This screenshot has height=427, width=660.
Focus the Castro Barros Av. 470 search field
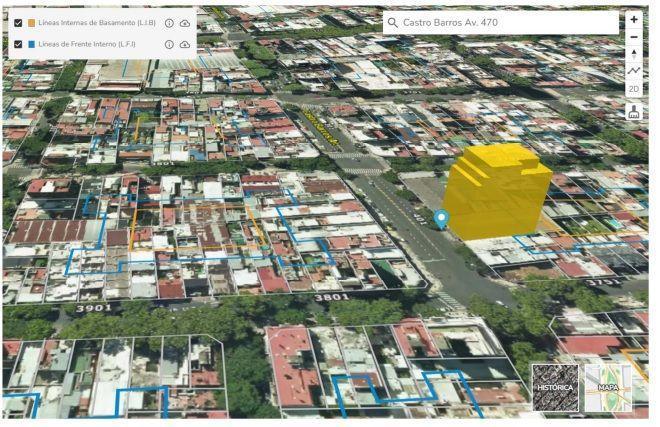click(500, 23)
